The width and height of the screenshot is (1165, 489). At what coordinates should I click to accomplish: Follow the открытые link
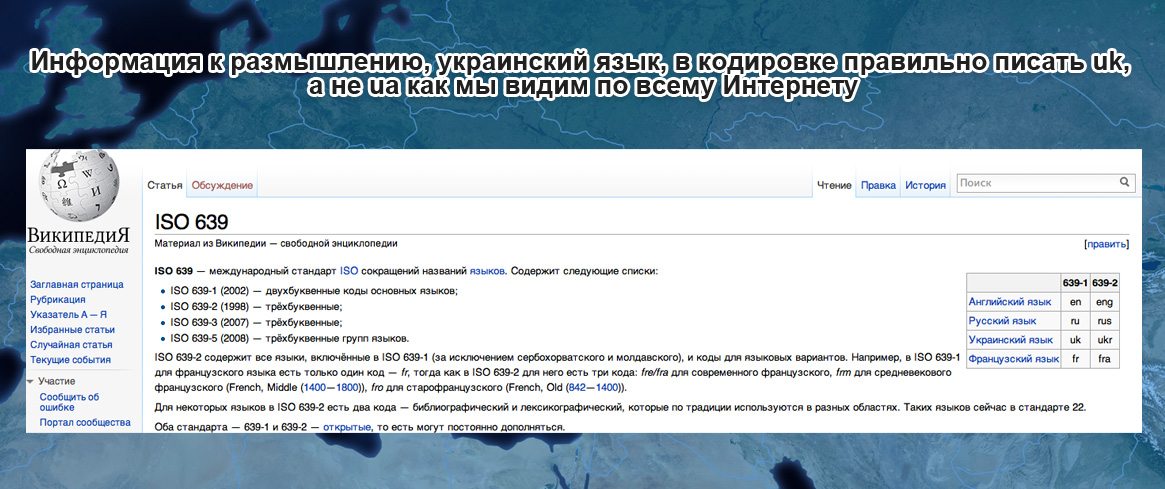pos(347,427)
